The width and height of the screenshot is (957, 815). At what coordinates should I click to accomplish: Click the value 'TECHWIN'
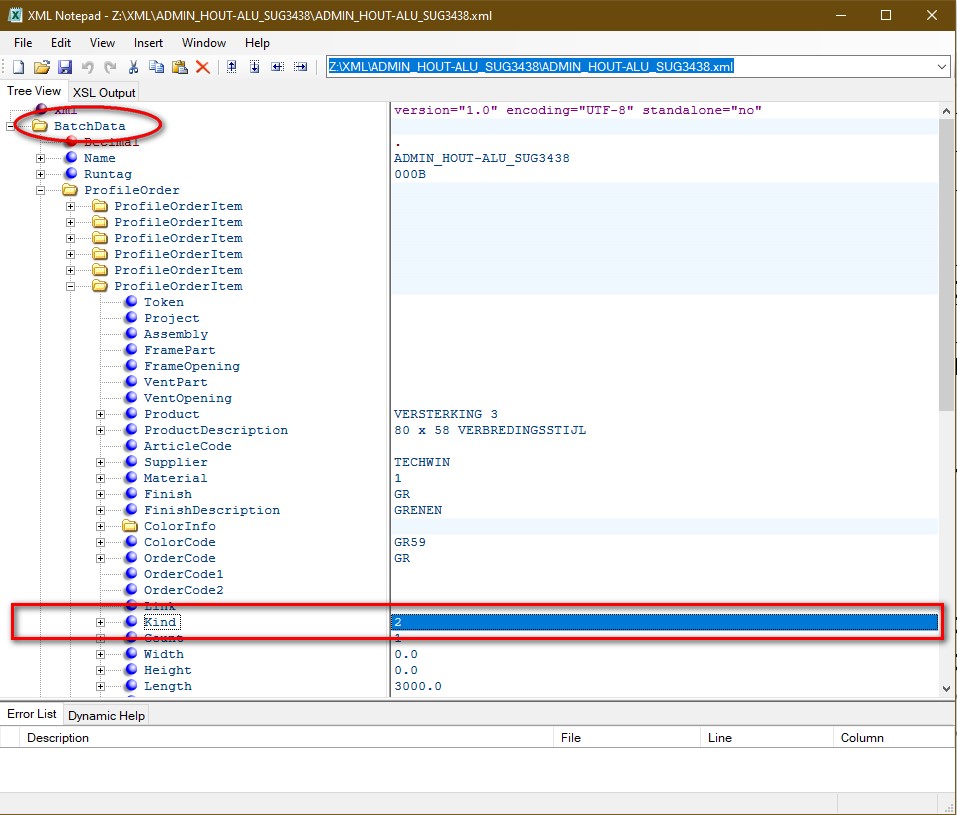(x=422, y=462)
